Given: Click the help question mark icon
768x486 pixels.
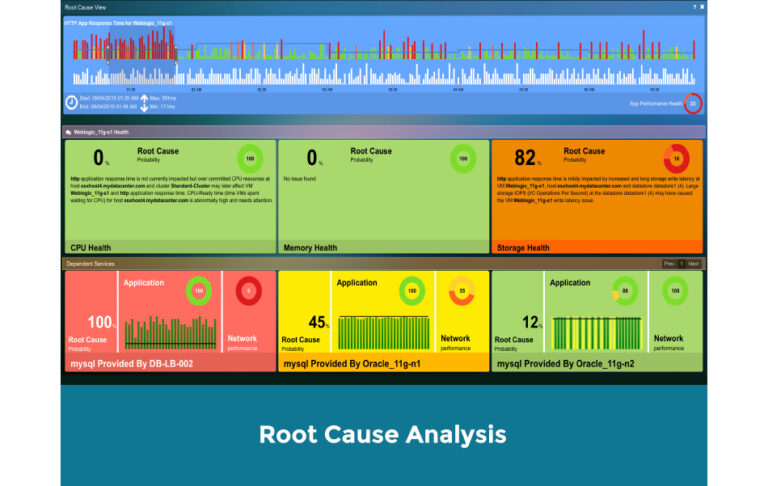Looking at the screenshot, I should (694, 6).
